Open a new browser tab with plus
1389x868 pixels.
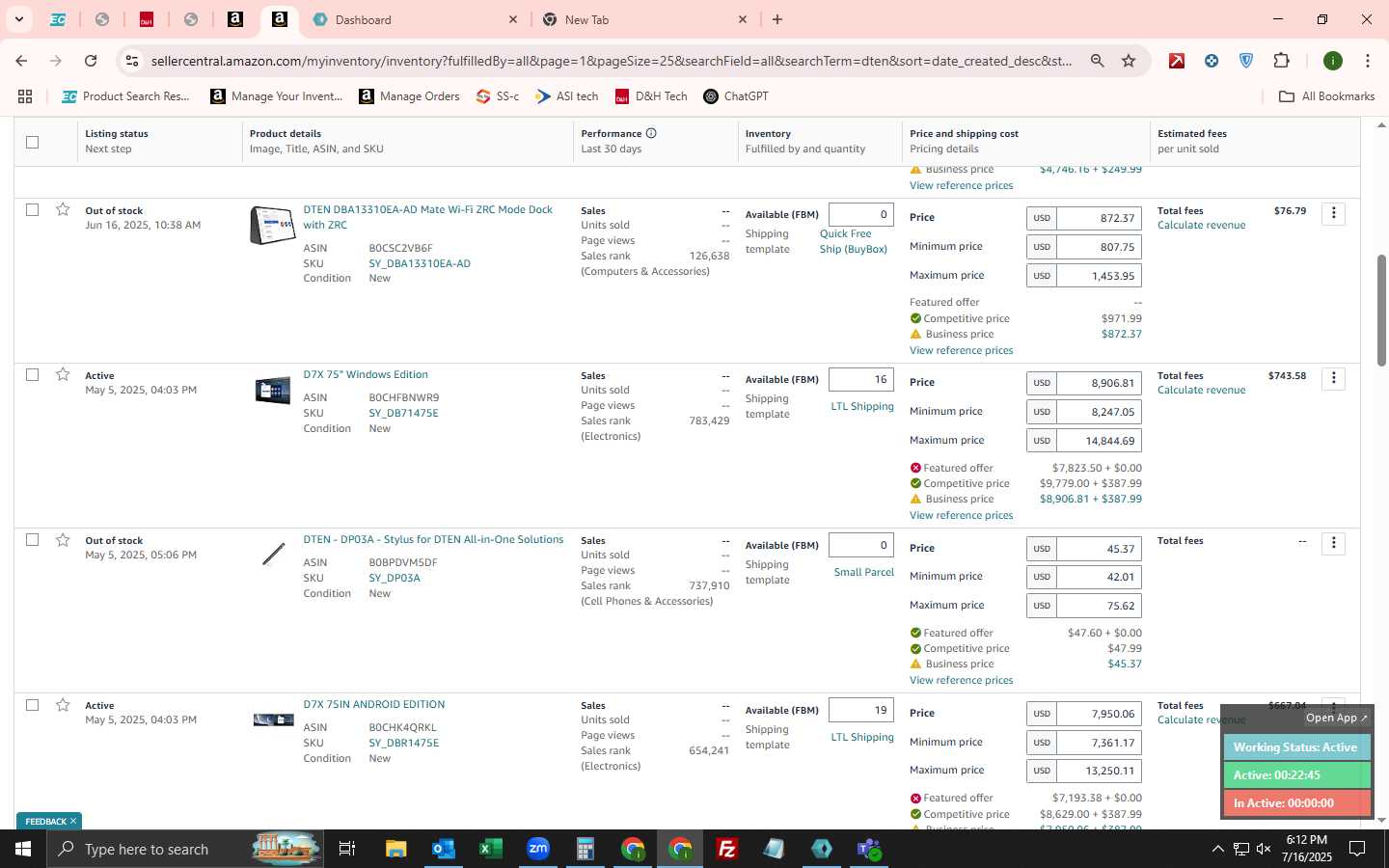coord(777,19)
